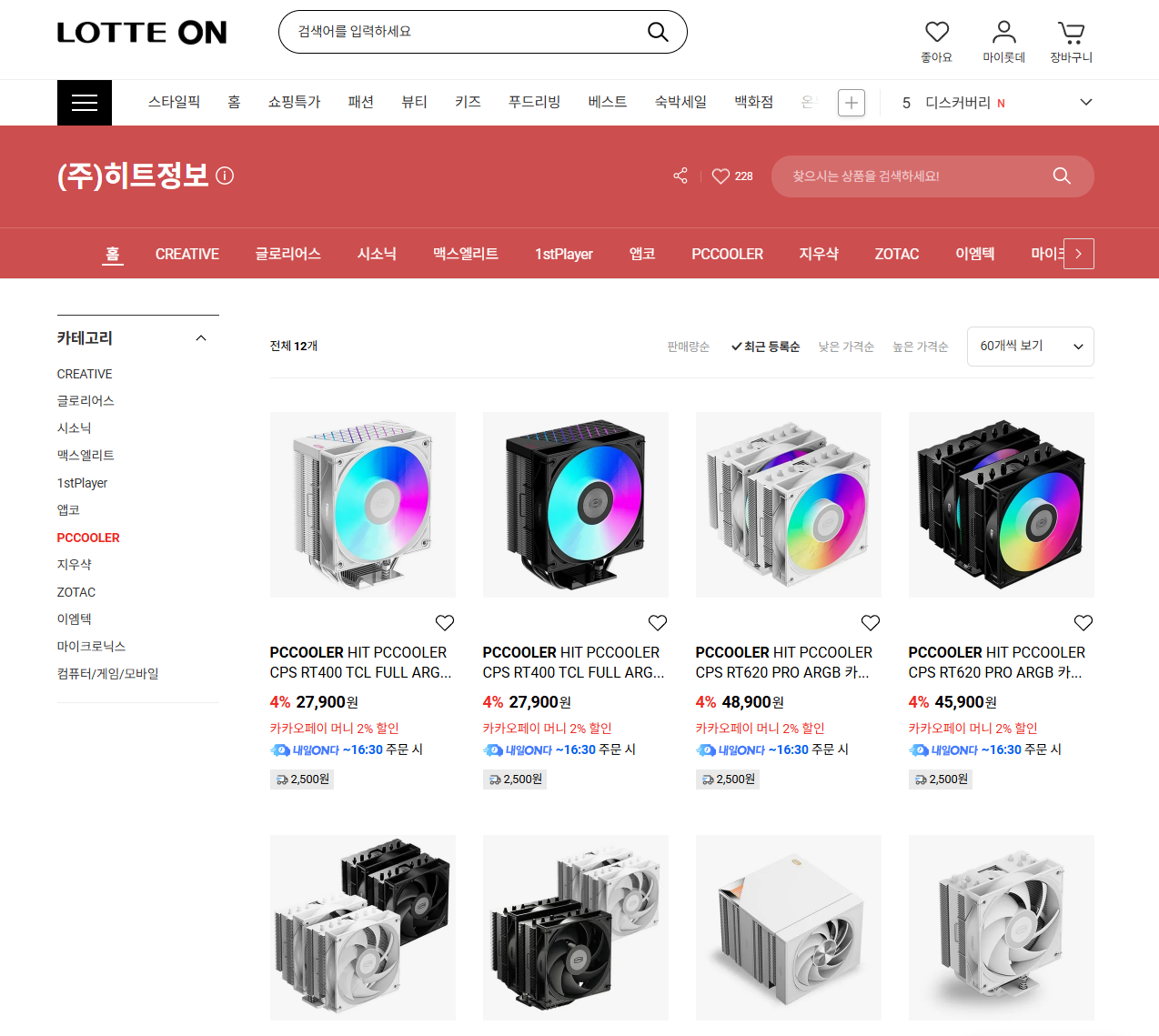Click the share icon in the store banner

click(x=680, y=176)
